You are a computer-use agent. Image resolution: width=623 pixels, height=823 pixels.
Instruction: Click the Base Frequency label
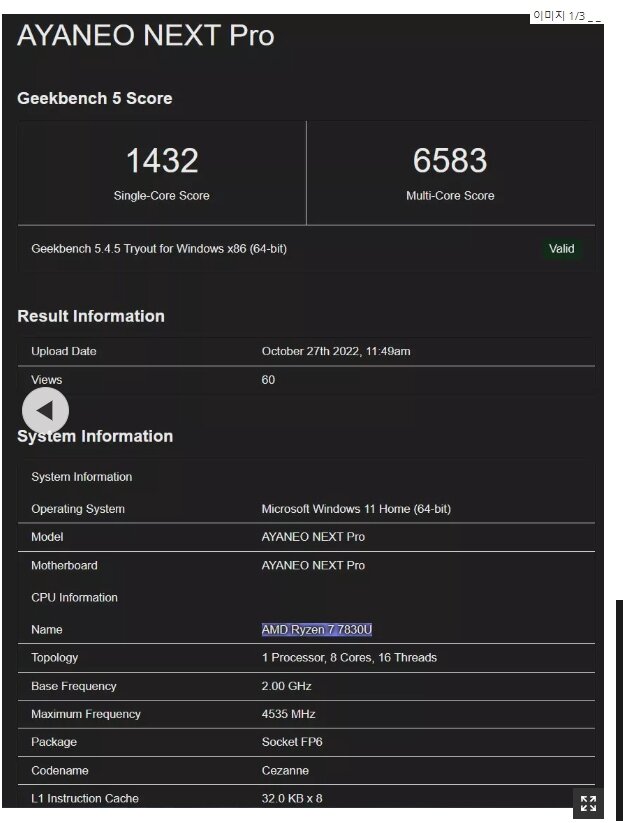[x=74, y=686]
